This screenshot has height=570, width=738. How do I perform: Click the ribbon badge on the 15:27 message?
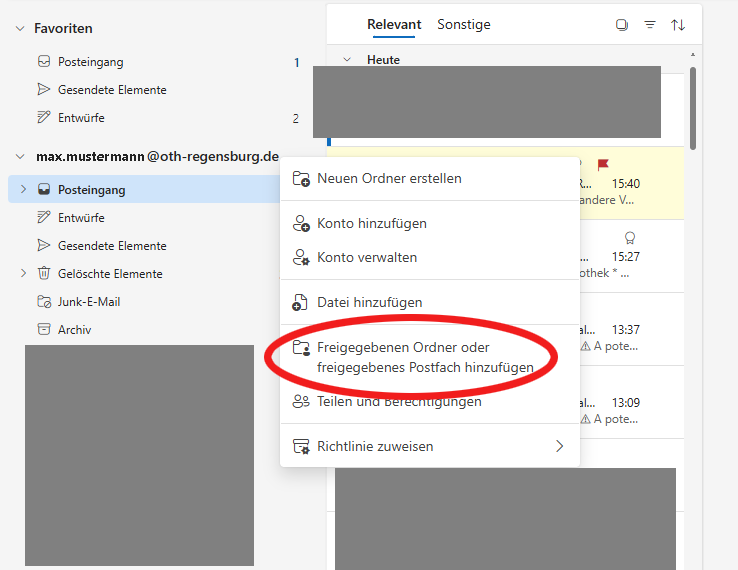tap(629, 238)
